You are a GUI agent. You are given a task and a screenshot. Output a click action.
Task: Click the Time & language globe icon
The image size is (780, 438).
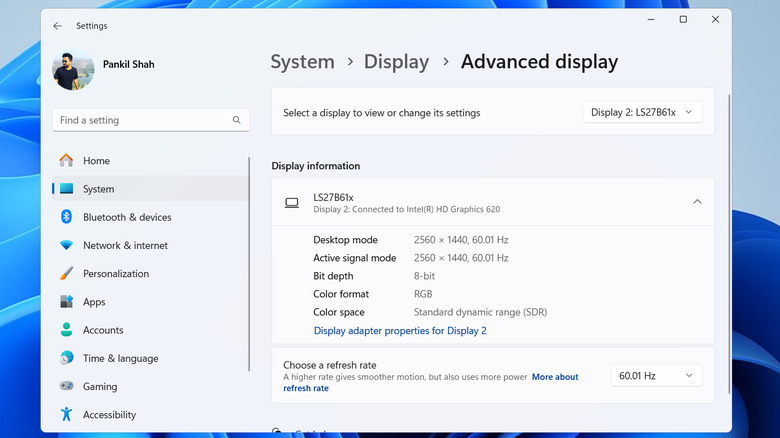66,358
